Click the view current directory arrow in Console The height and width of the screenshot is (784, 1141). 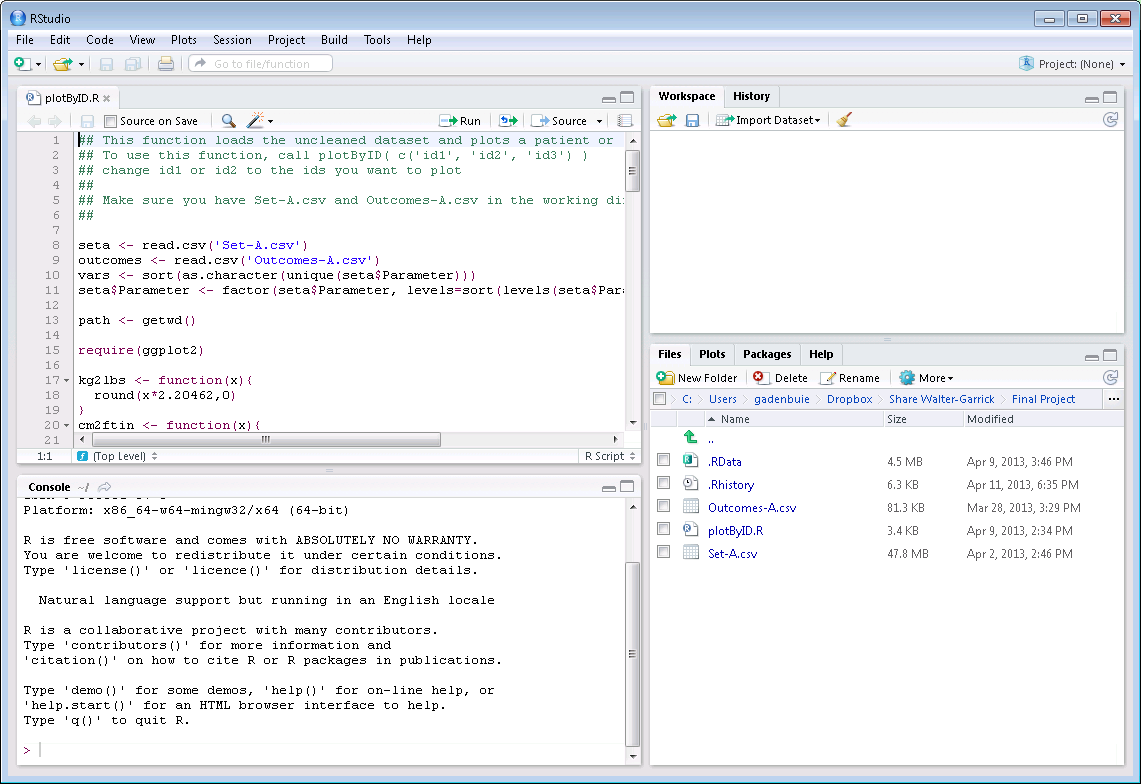[105, 487]
